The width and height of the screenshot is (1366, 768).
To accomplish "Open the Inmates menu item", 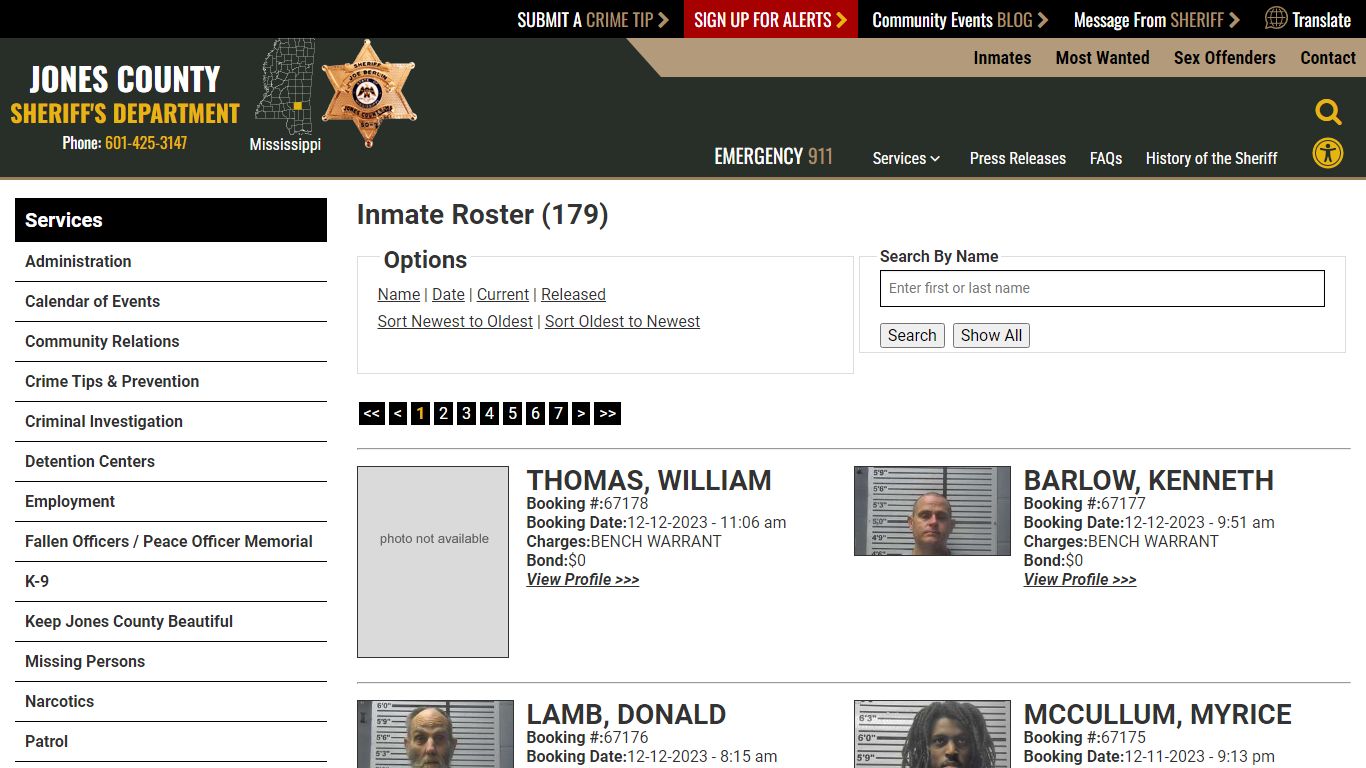I will [x=1002, y=58].
